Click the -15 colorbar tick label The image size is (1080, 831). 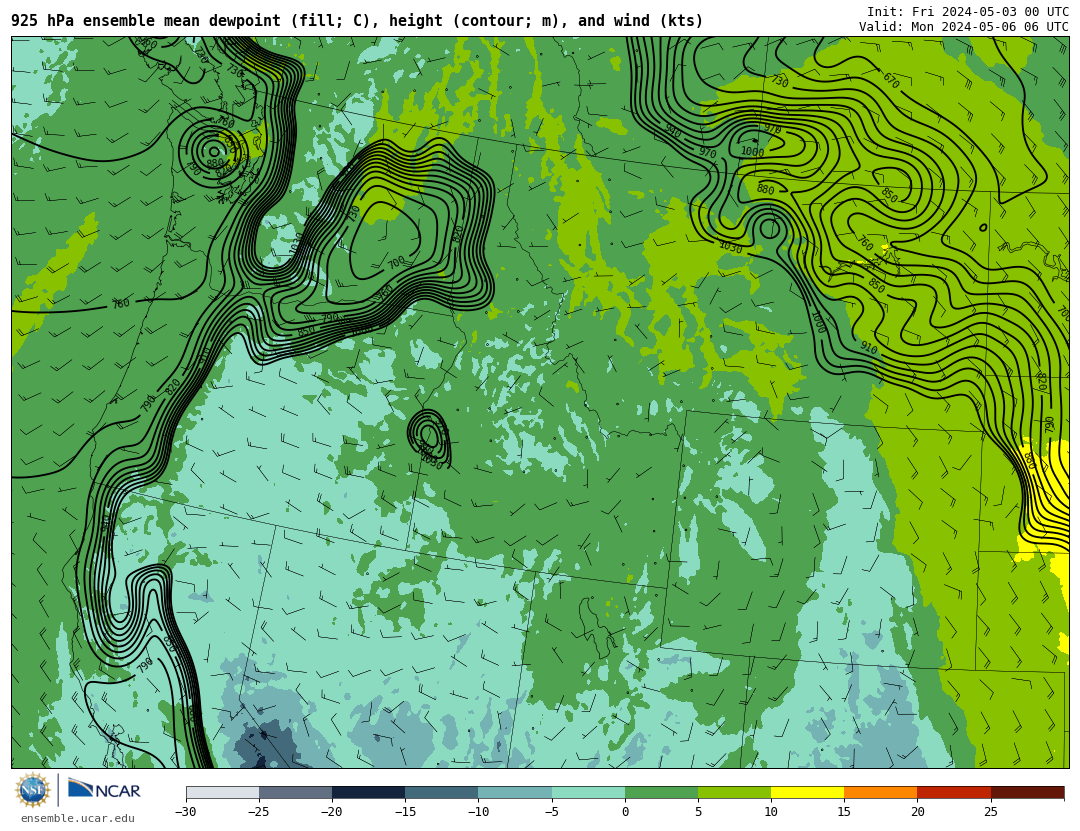404,812
